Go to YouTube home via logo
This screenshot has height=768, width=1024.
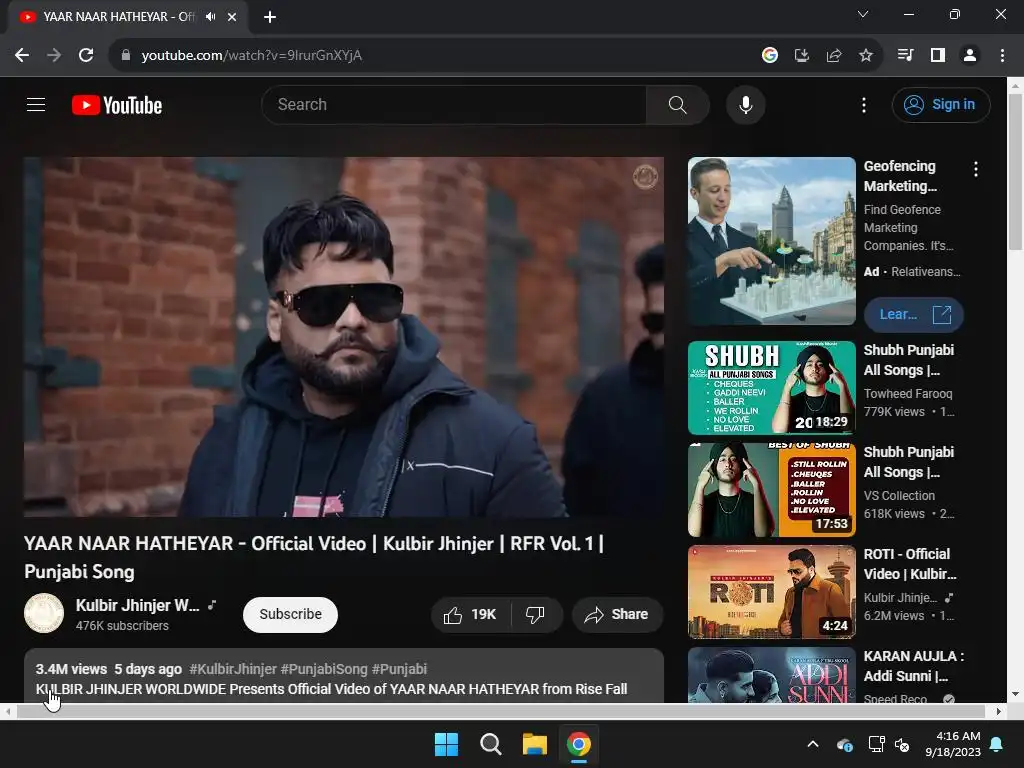coord(117,105)
